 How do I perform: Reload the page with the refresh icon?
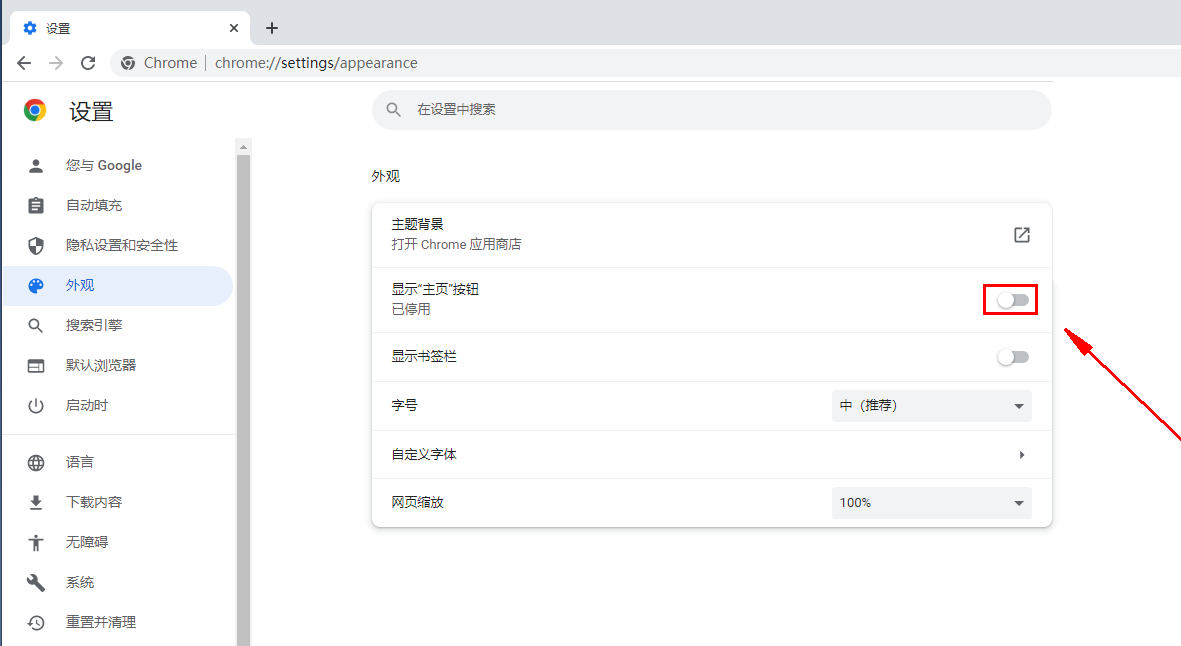pos(88,63)
